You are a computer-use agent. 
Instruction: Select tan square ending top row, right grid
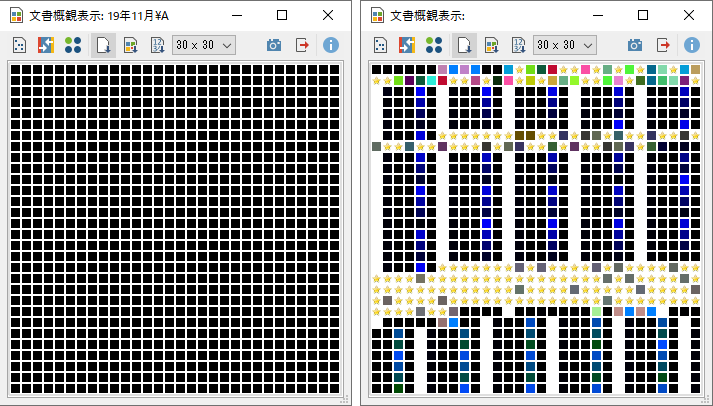[695, 70]
